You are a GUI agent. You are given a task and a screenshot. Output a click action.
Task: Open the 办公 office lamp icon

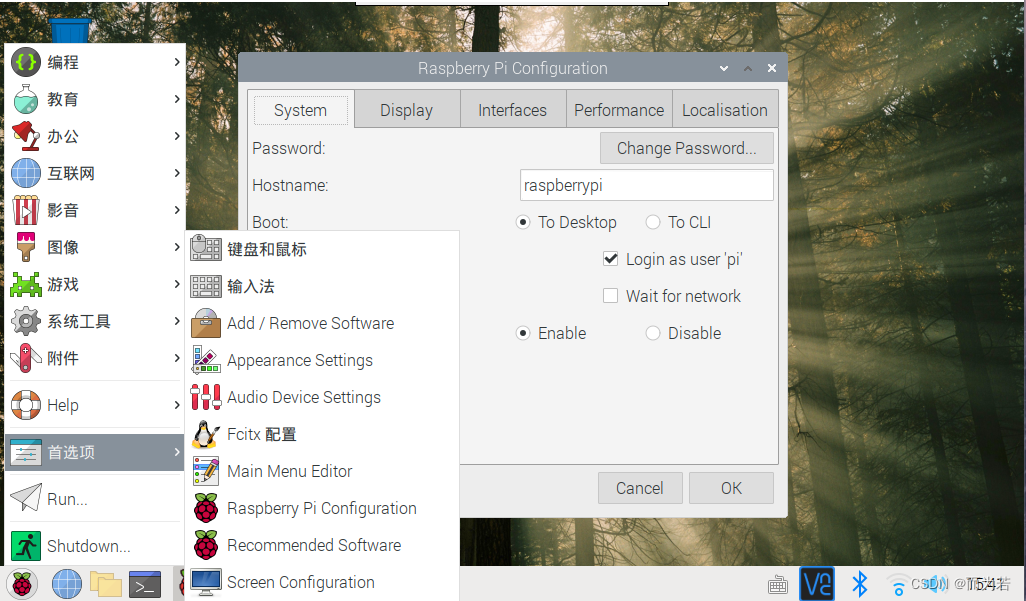[x=26, y=136]
